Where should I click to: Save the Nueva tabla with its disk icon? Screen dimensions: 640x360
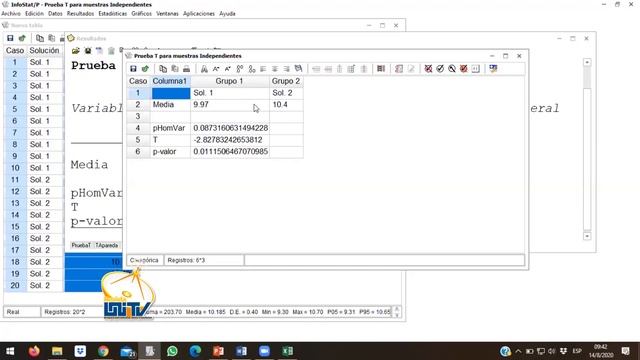(x=10, y=38)
